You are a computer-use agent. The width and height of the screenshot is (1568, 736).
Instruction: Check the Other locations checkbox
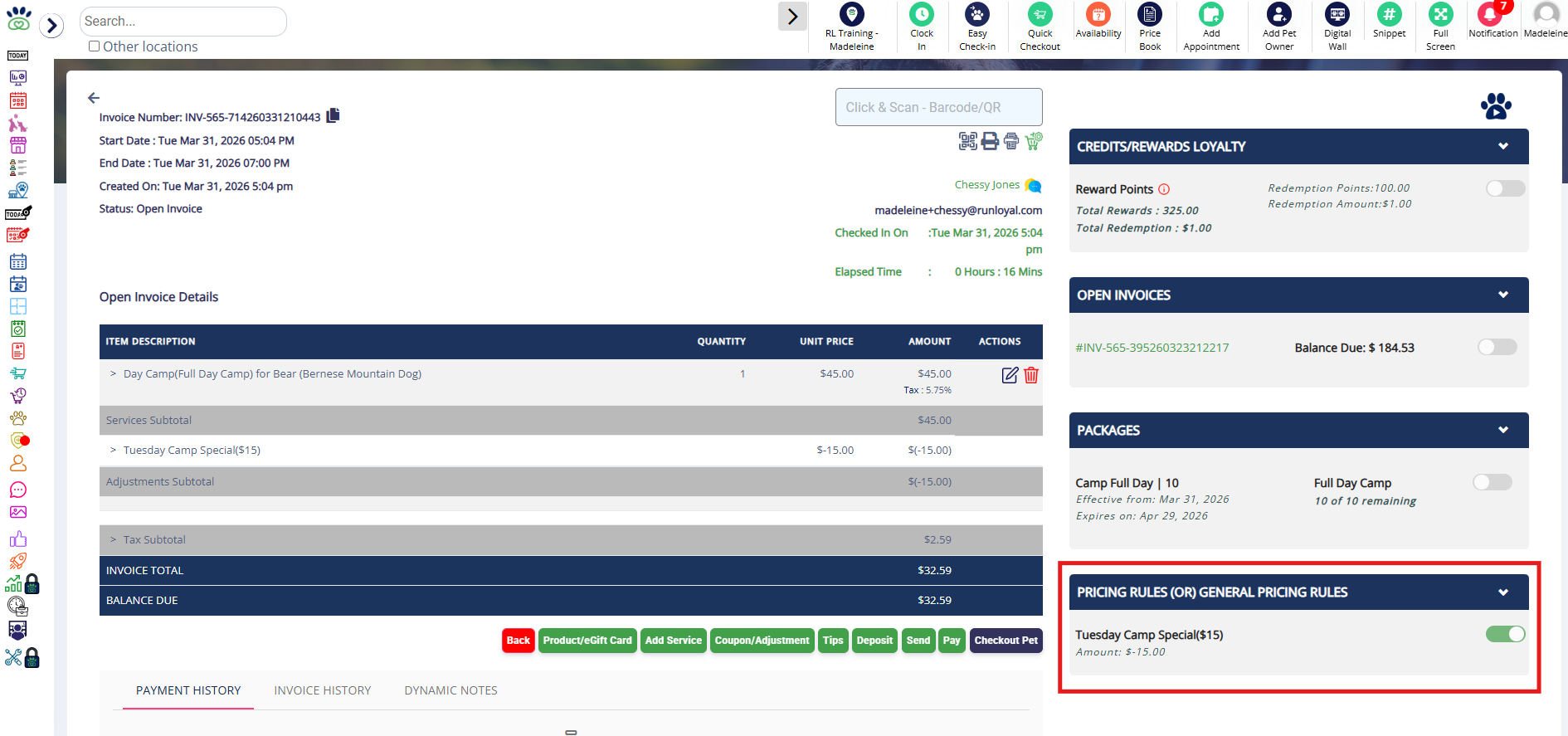click(95, 46)
